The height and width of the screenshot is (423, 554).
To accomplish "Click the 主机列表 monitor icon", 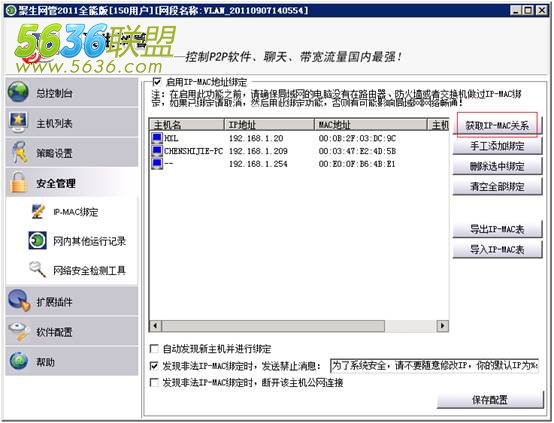I will click(18, 122).
